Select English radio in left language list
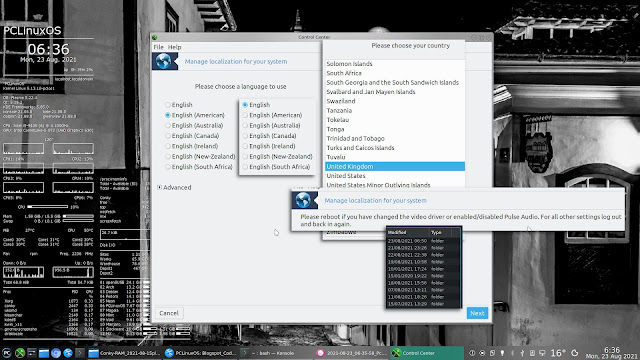The image size is (640, 360). [x=167, y=105]
